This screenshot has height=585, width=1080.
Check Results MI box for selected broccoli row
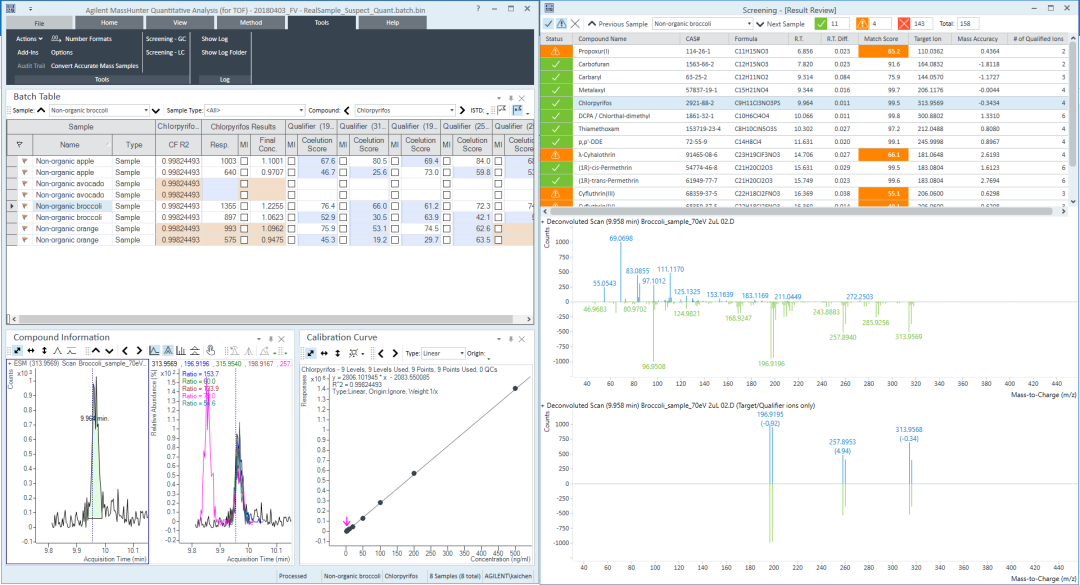(x=244, y=206)
